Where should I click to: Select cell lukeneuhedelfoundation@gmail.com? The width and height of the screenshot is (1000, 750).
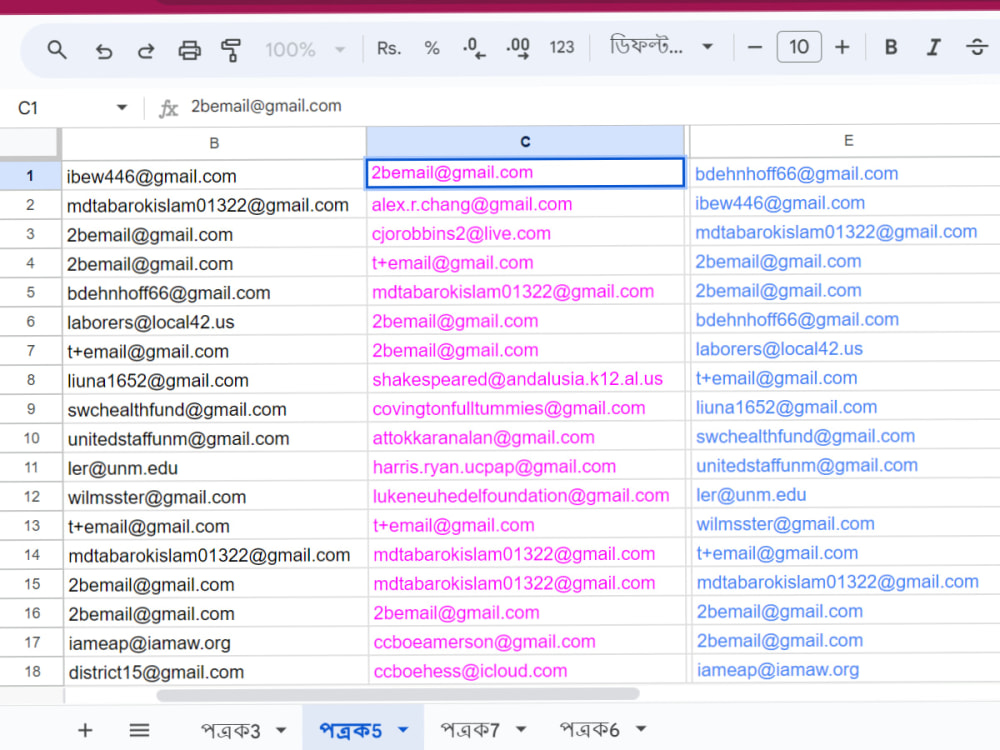tap(527, 496)
